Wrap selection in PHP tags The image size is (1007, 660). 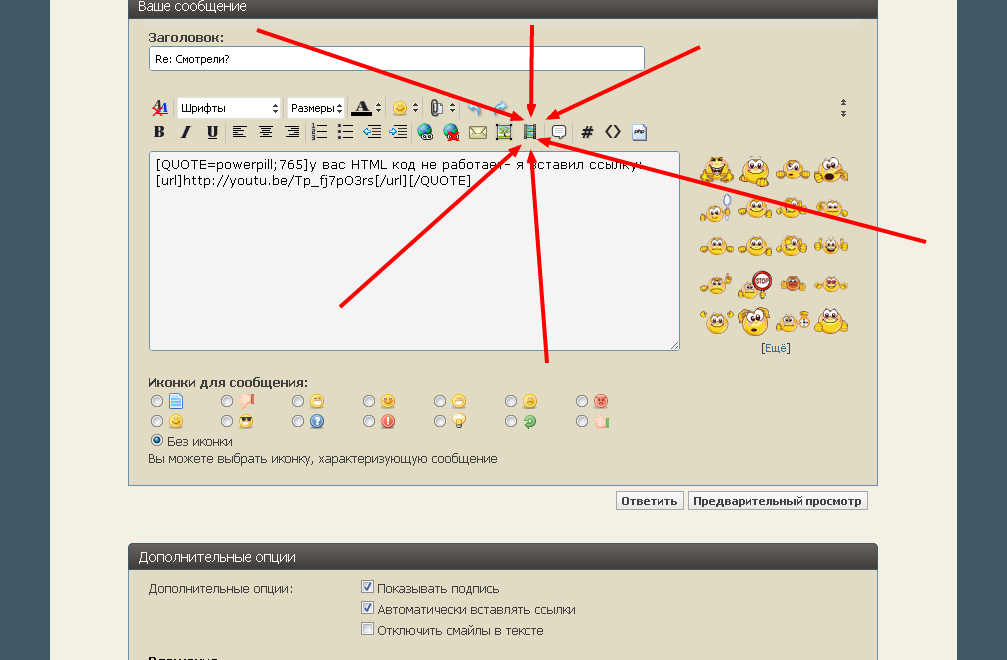pos(640,132)
